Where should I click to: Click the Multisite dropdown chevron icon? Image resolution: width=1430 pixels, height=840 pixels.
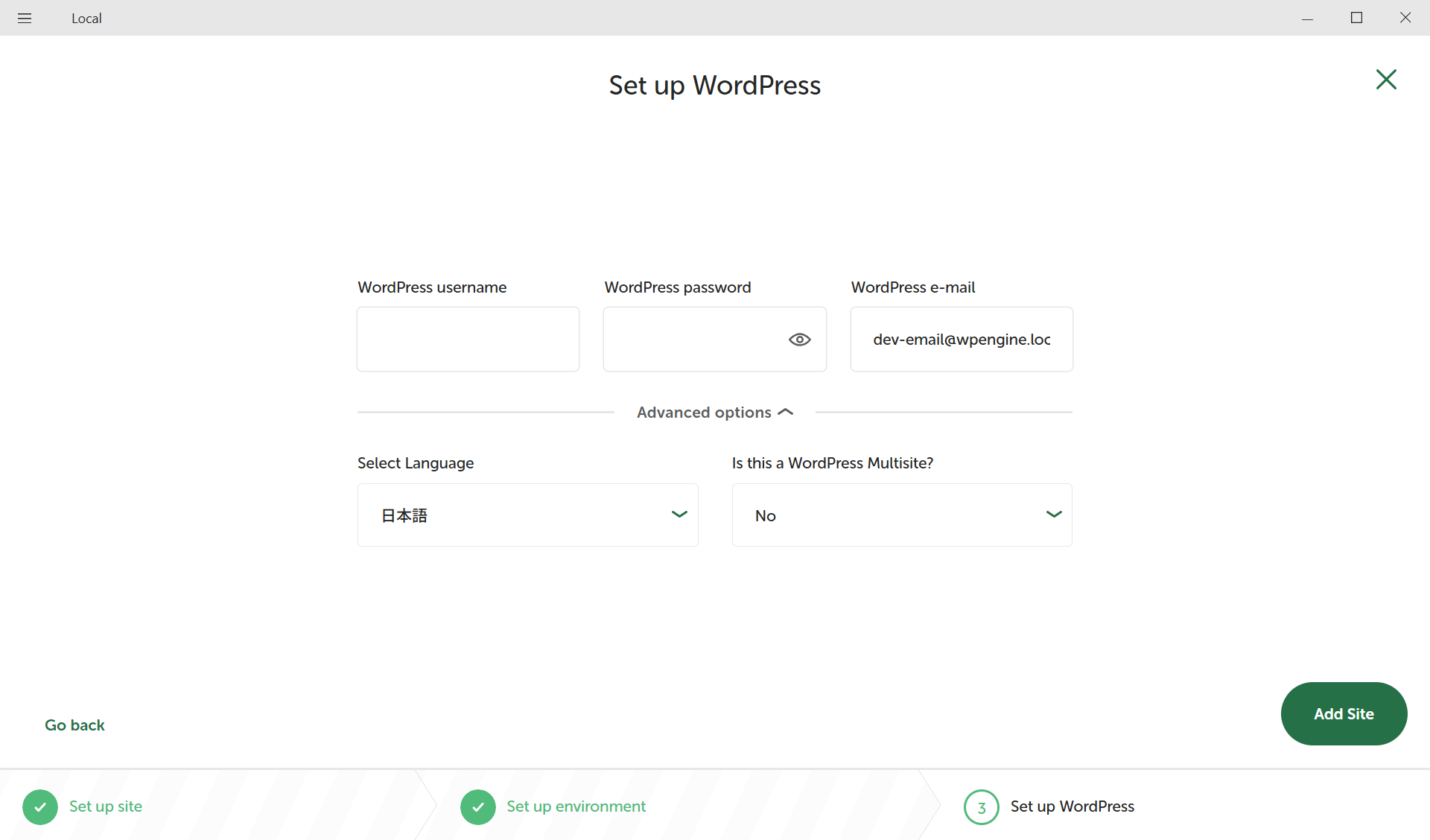[x=1054, y=514]
